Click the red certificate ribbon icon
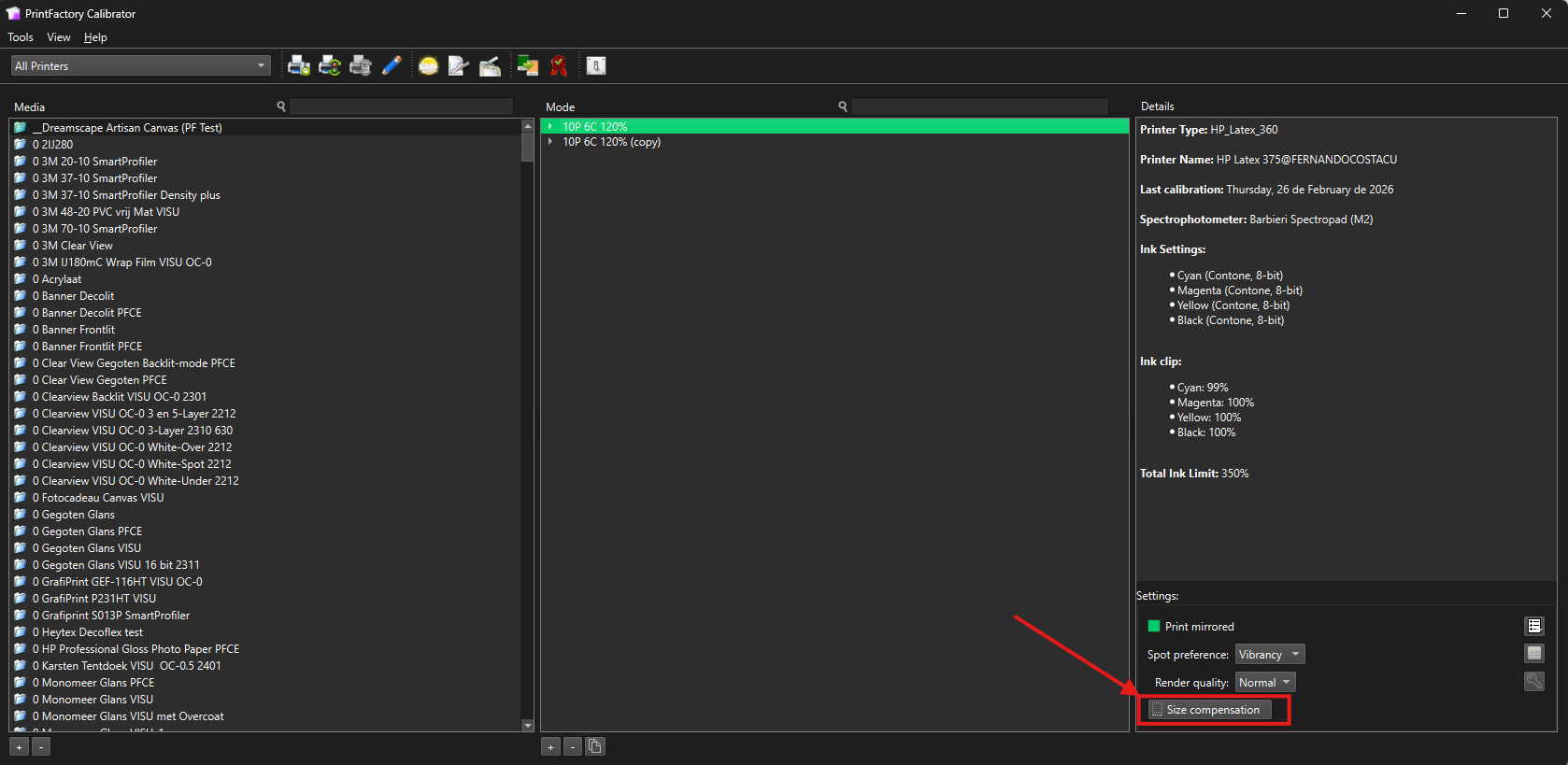The height and width of the screenshot is (765, 1568). click(x=559, y=65)
